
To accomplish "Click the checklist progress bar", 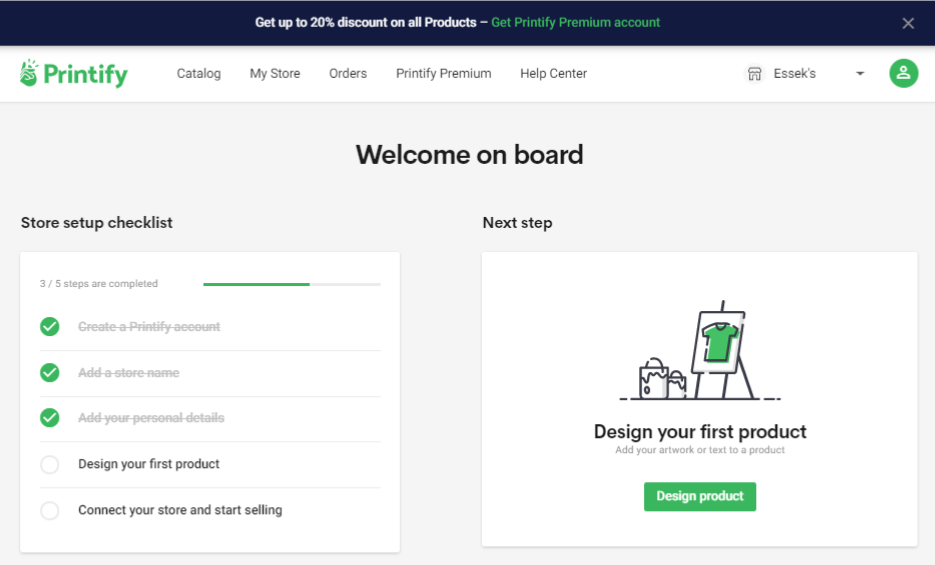I will [x=291, y=284].
